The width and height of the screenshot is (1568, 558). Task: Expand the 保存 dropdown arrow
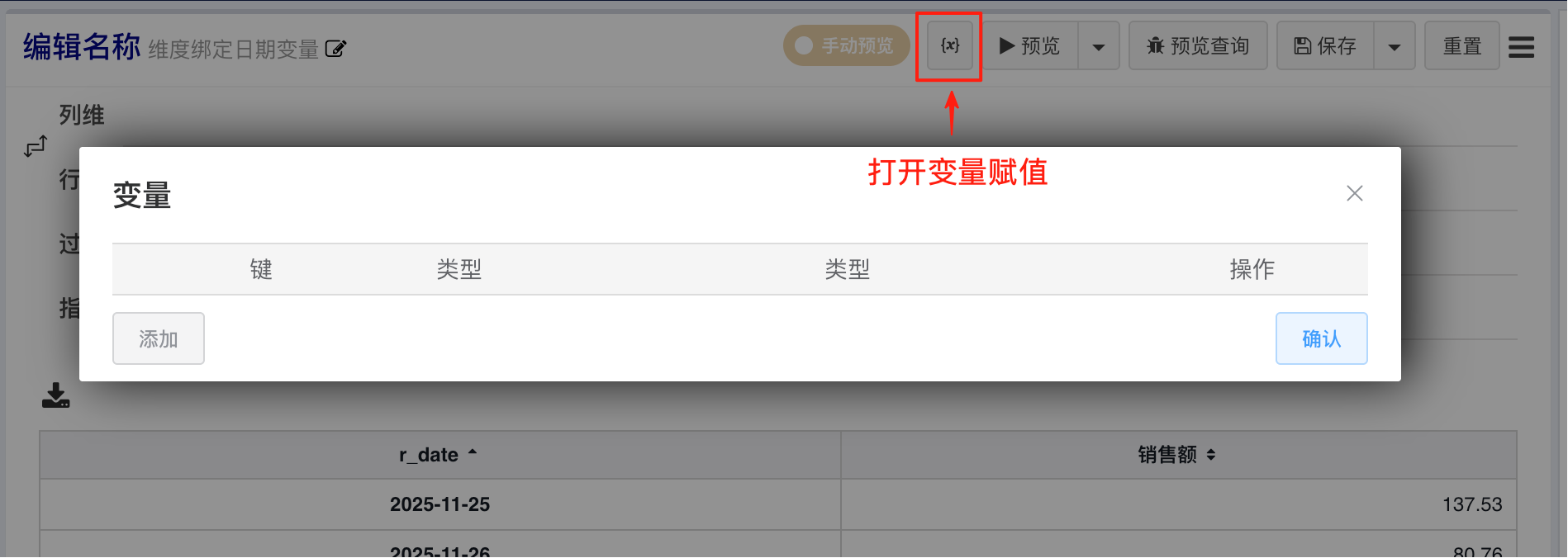click(x=1395, y=46)
